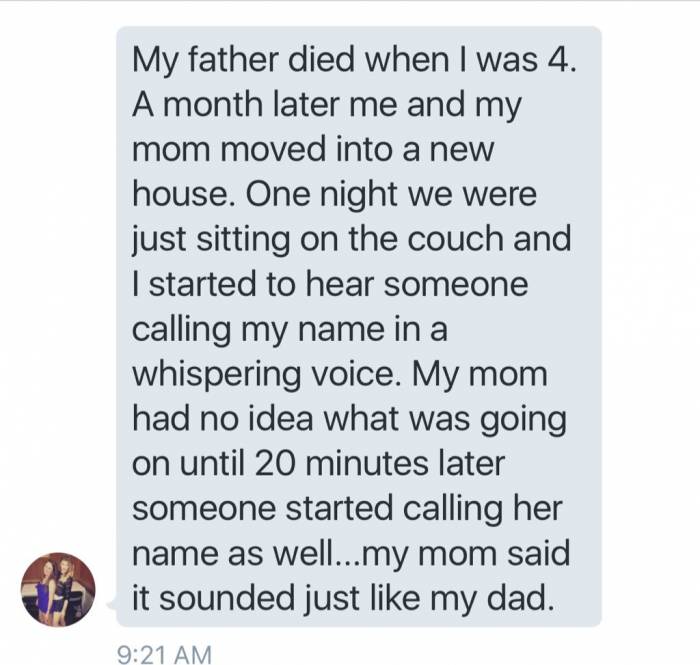Click the text 'mom moved into a new'

[x=313, y=150]
